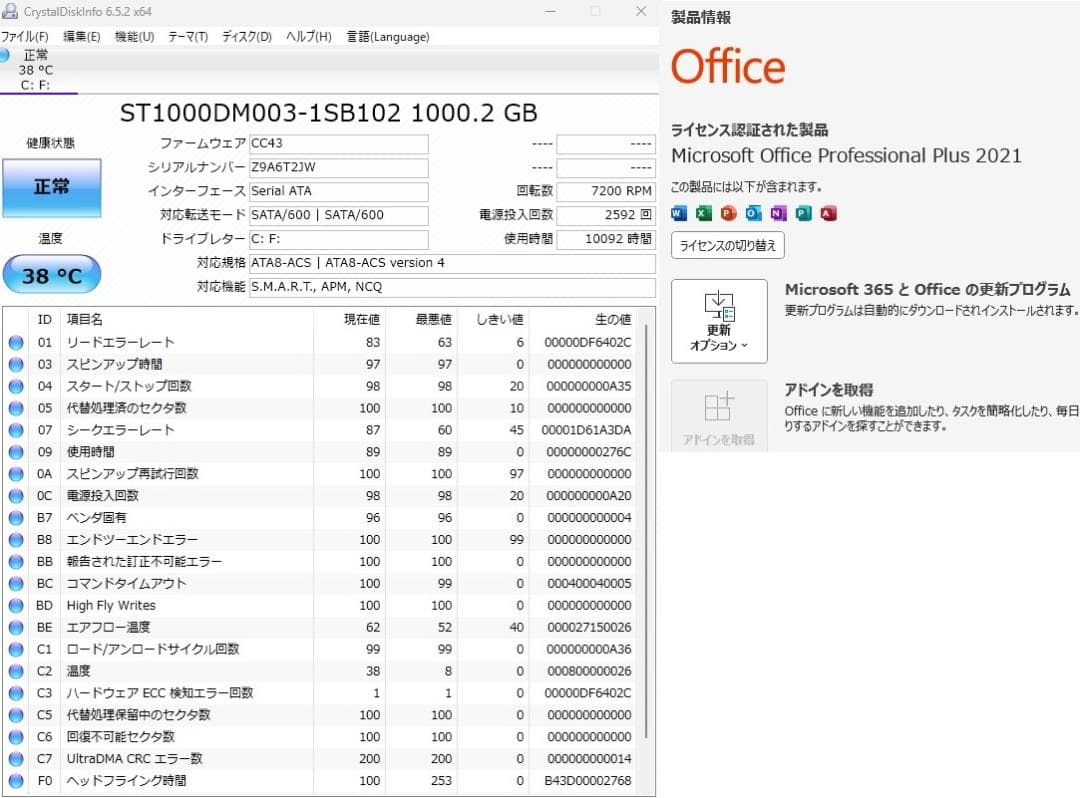The height and width of the screenshot is (798, 1080).
Task: Open the テーマ menu
Action: [x=189, y=35]
